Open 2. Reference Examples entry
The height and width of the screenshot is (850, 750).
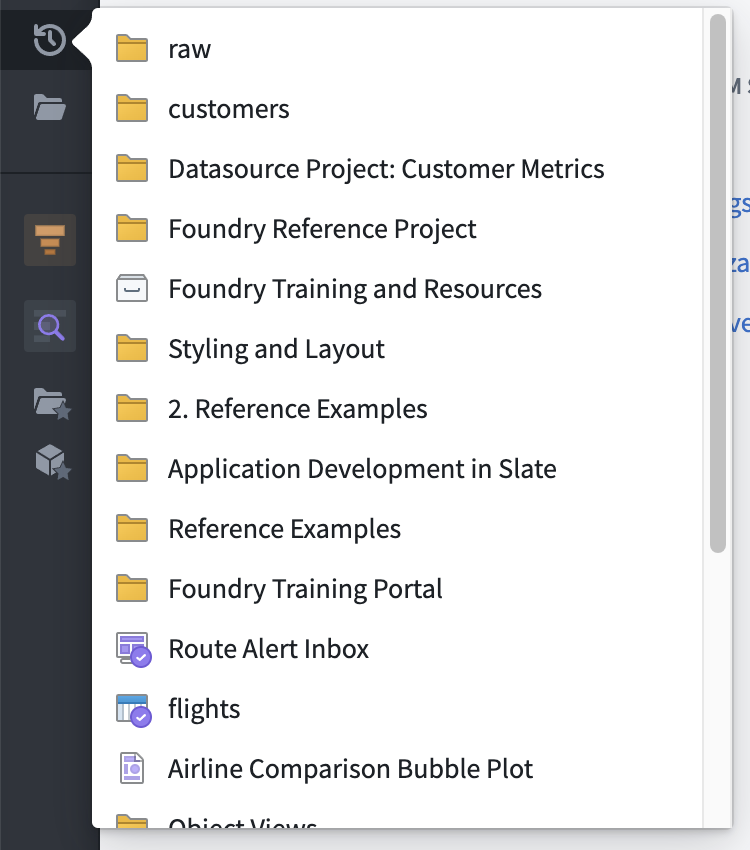298,409
